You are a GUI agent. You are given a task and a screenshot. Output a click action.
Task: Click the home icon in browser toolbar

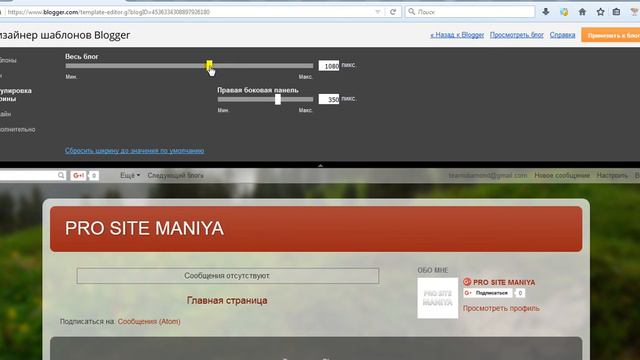(582, 12)
